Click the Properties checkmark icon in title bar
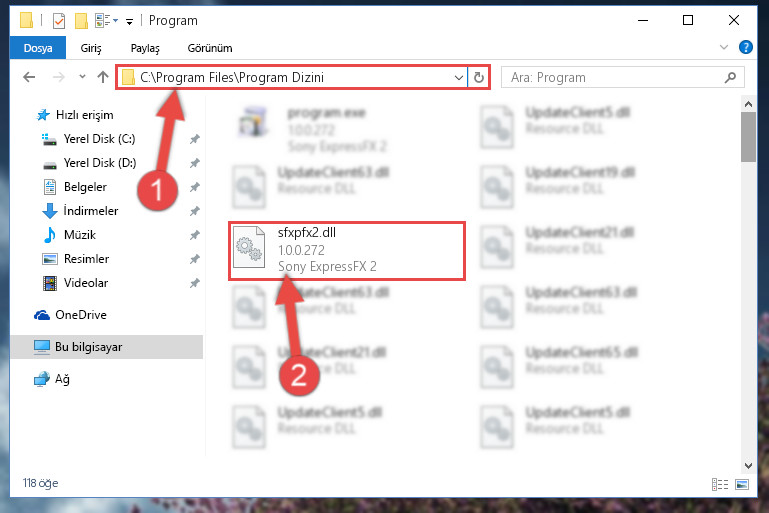Viewport: 769px width, 513px height. [59, 21]
